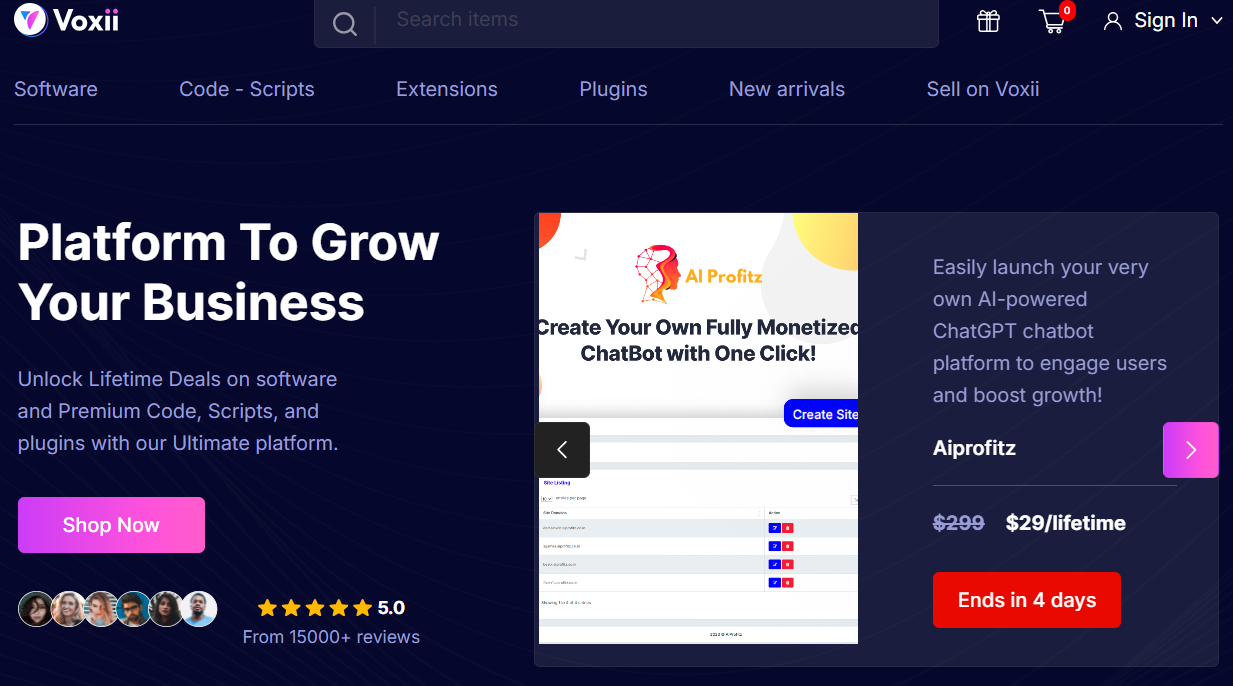Click the 5.0 rating score
This screenshot has height=686, width=1233.
point(391,608)
